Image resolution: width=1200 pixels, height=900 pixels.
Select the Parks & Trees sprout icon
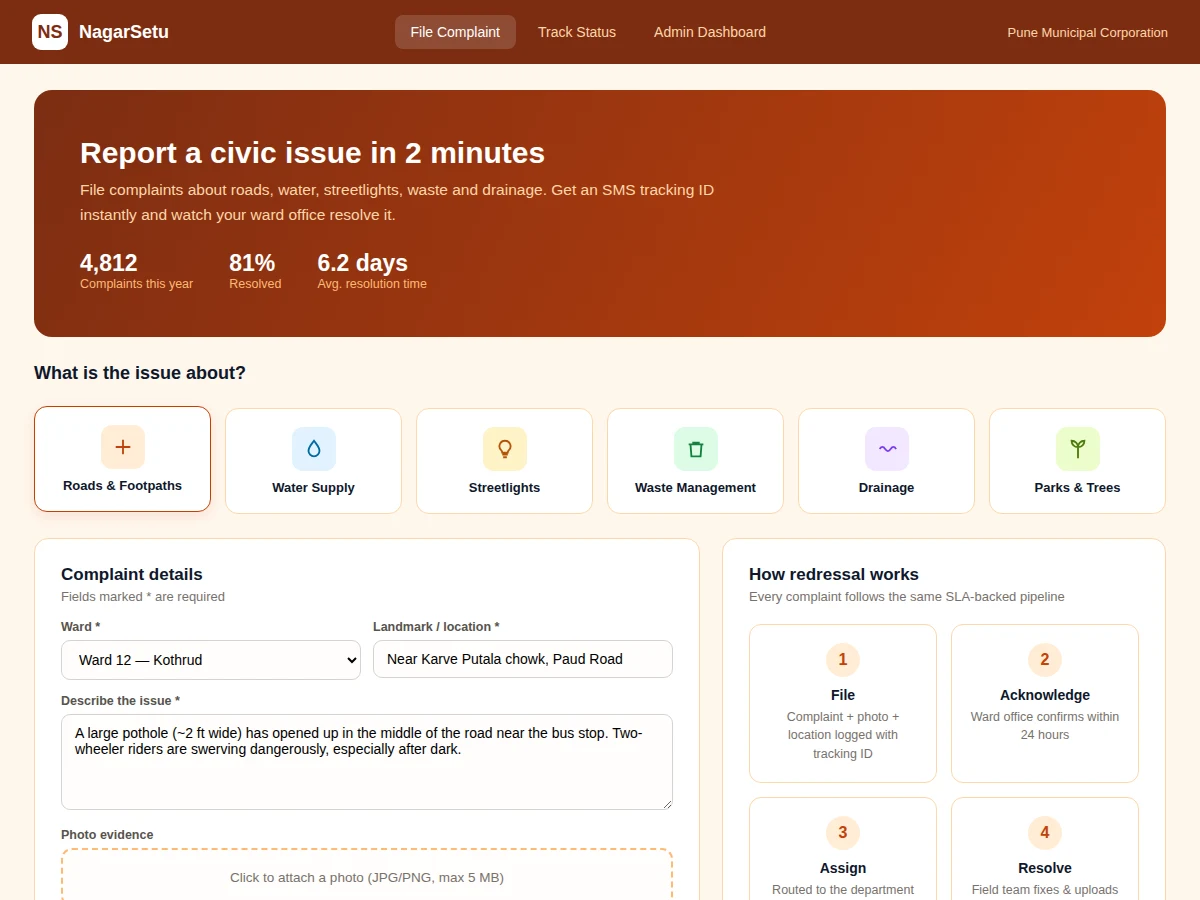1078,449
